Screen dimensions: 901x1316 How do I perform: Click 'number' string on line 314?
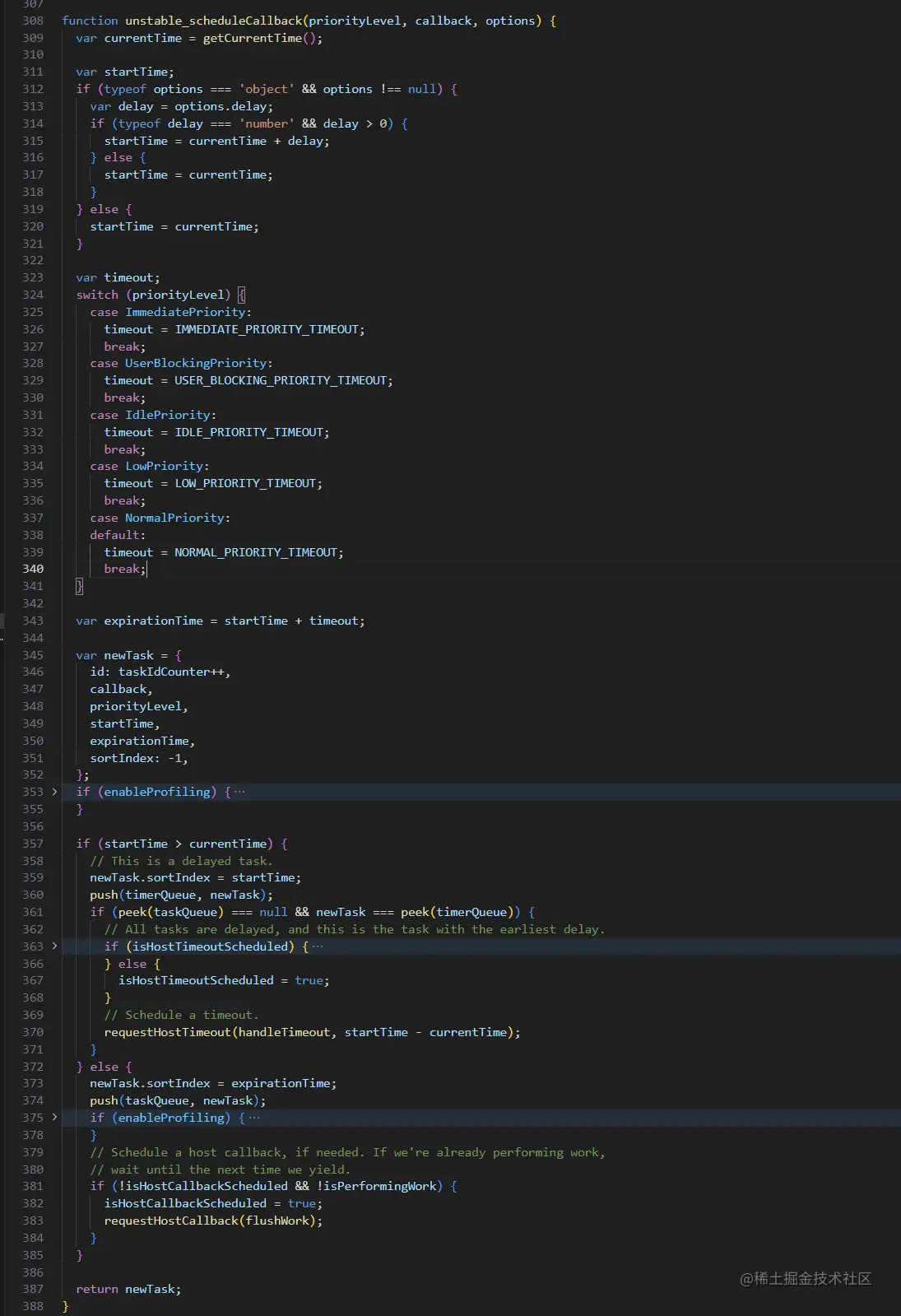point(267,123)
